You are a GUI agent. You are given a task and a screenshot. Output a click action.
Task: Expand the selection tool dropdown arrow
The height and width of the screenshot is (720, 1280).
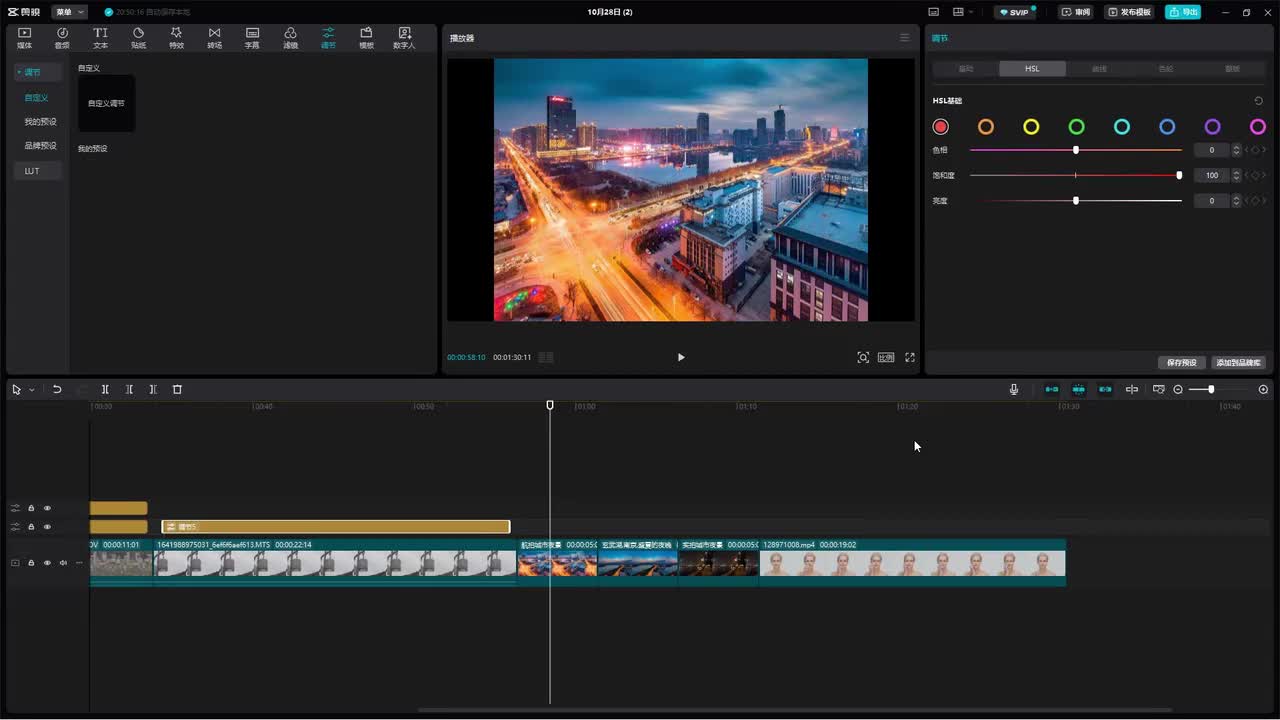pos(32,390)
